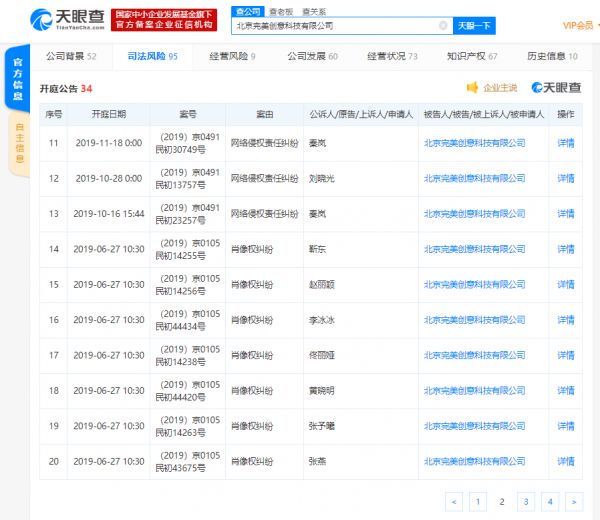Screen dimensions: 600x520
Task: Jump to page 3 of announcements
Action: tap(525, 501)
